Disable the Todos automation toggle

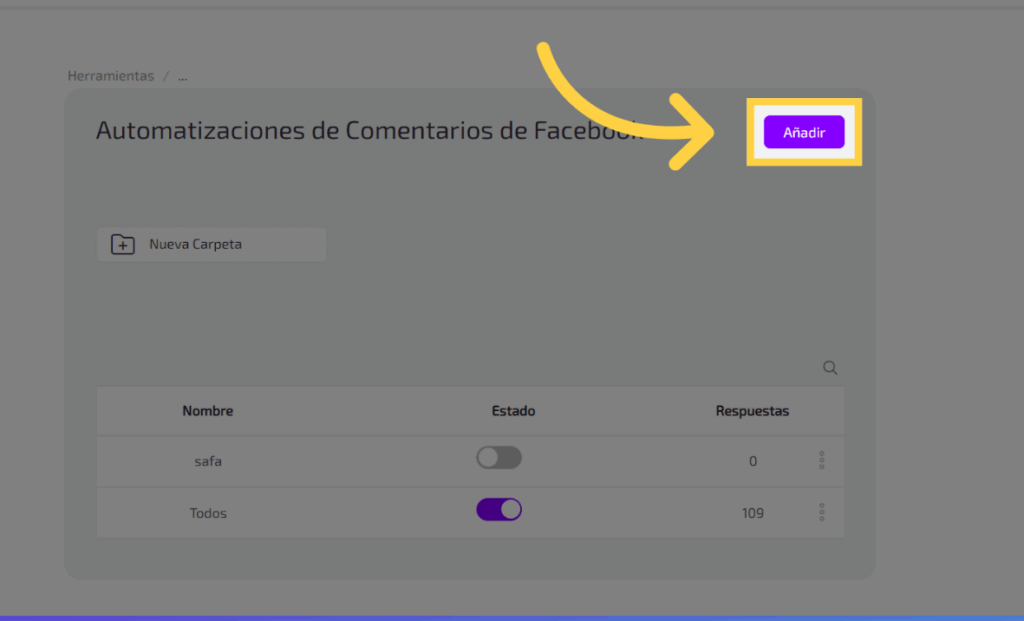click(x=498, y=510)
